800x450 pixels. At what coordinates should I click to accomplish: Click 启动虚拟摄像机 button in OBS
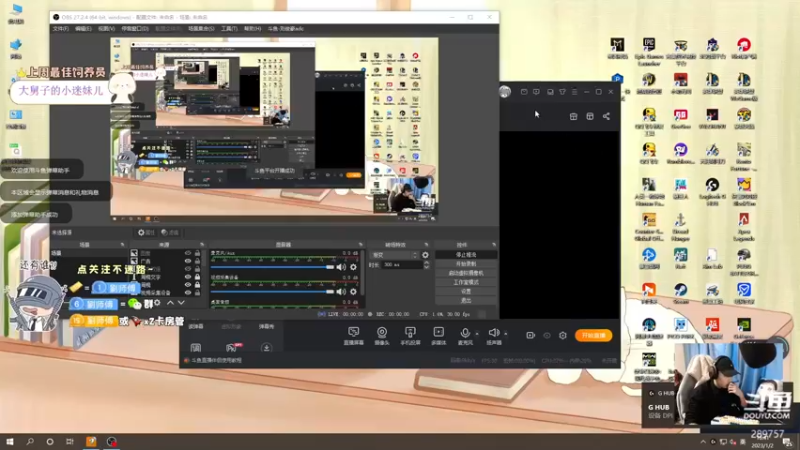466,273
